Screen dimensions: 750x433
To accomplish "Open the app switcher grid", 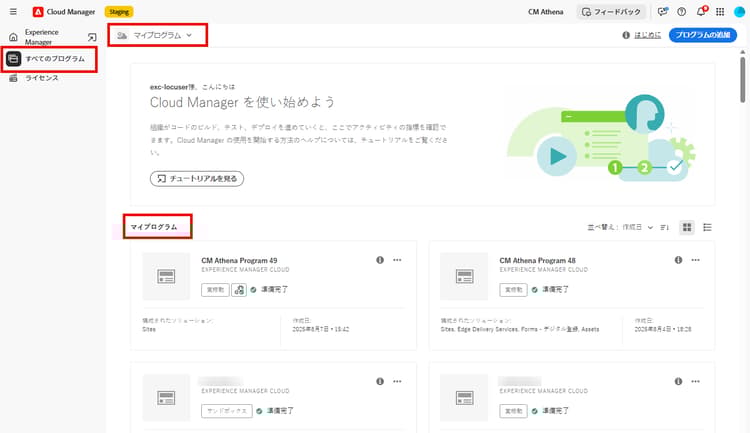I will [720, 11].
